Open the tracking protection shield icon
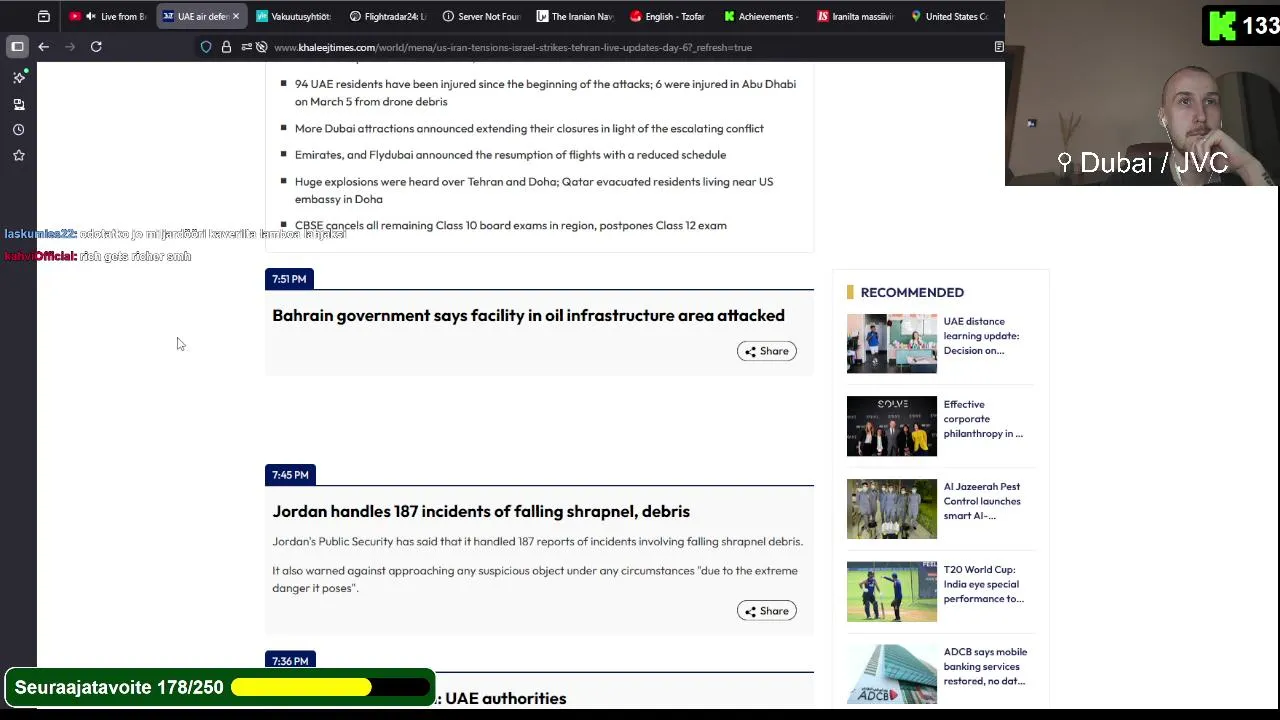Viewport: 1280px width, 720px height. (x=206, y=47)
